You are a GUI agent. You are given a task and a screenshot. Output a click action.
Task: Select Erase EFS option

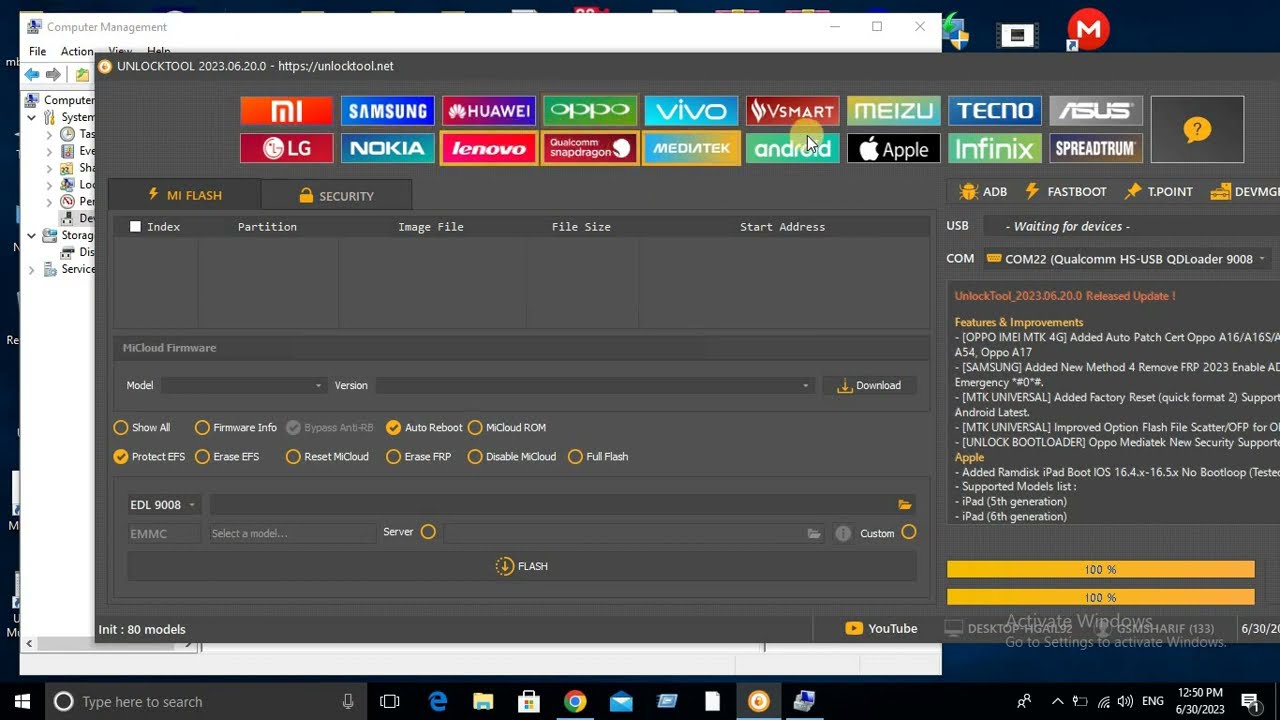(227, 457)
